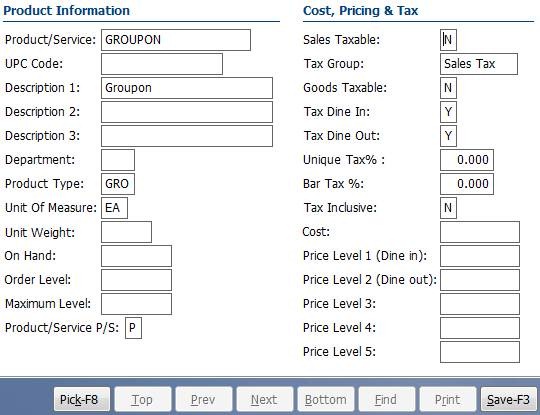Click the Sales Taxable Y/N field
The height and width of the screenshot is (415, 540).
[x=448, y=40]
